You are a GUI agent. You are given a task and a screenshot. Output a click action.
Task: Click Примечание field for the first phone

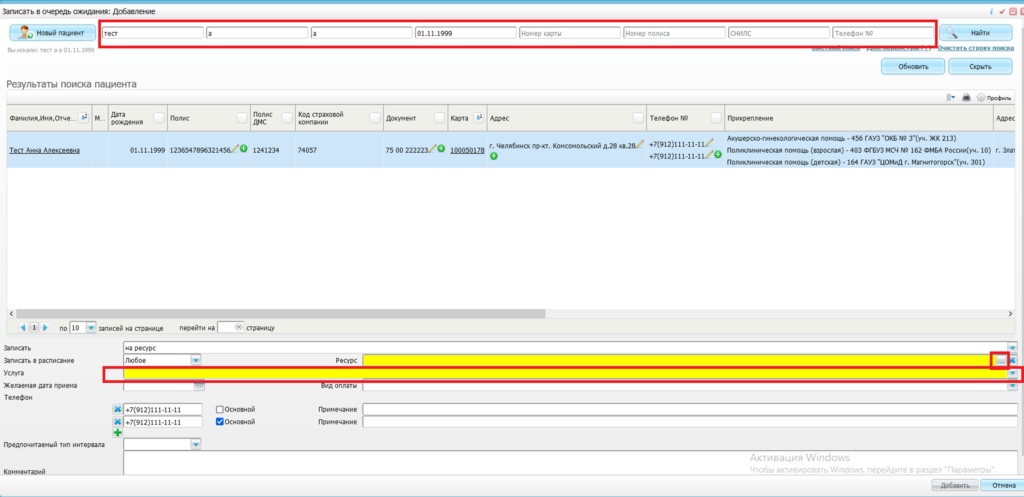point(690,409)
